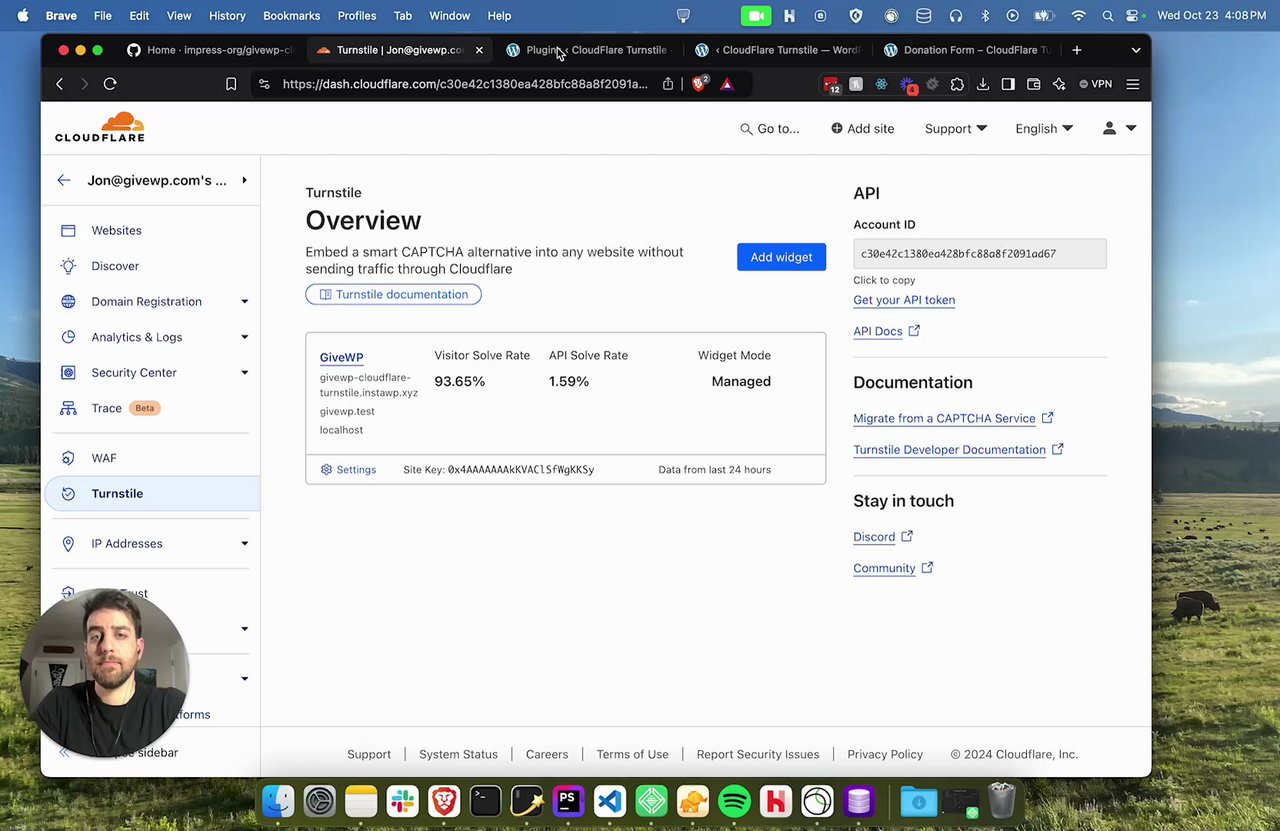1280x831 pixels.
Task: Click Brave Shields lion icon in address bar
Action: pyautogui.click(x=700, y=84)
